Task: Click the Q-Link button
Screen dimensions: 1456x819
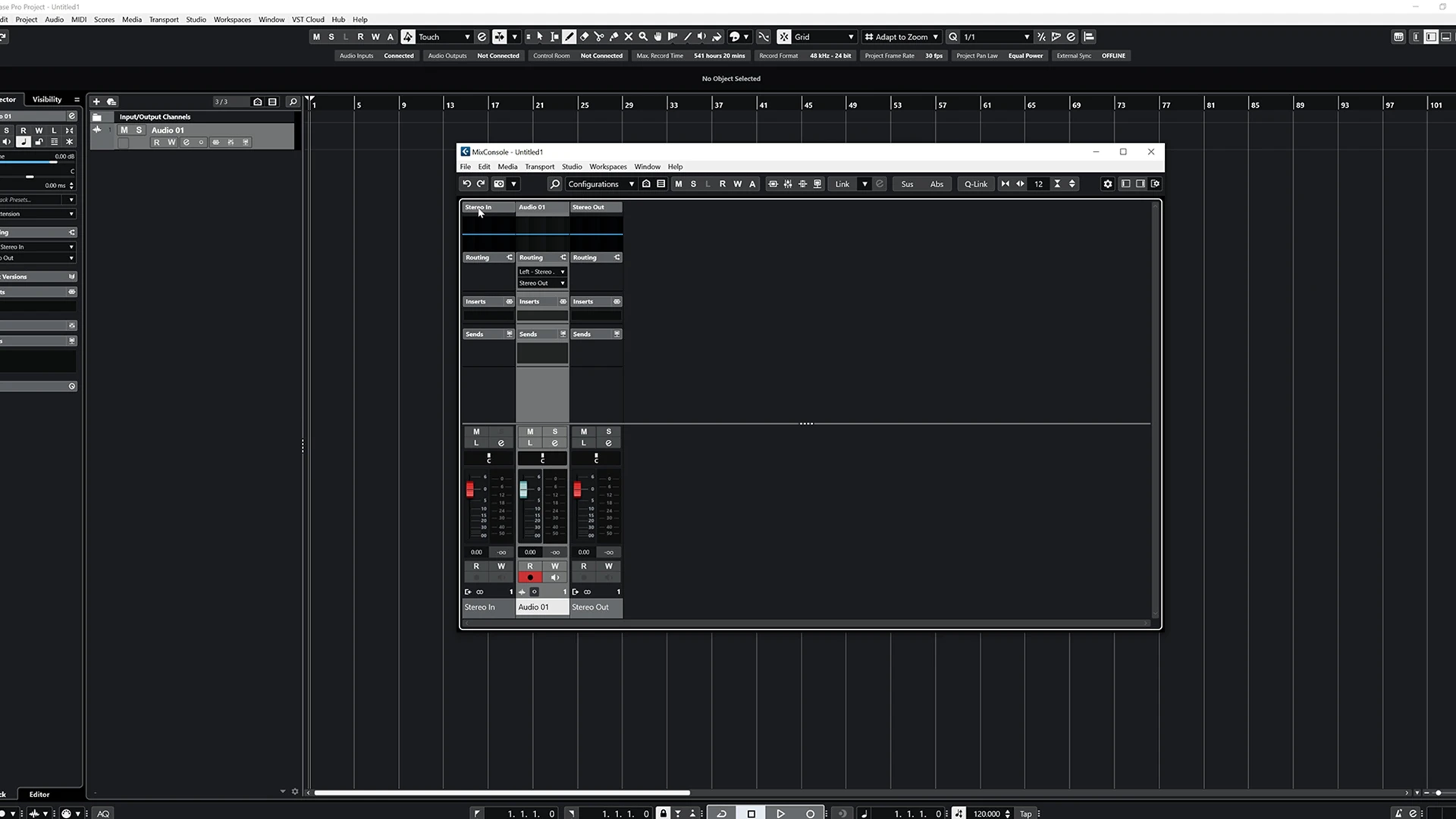Action: (976, 184)
